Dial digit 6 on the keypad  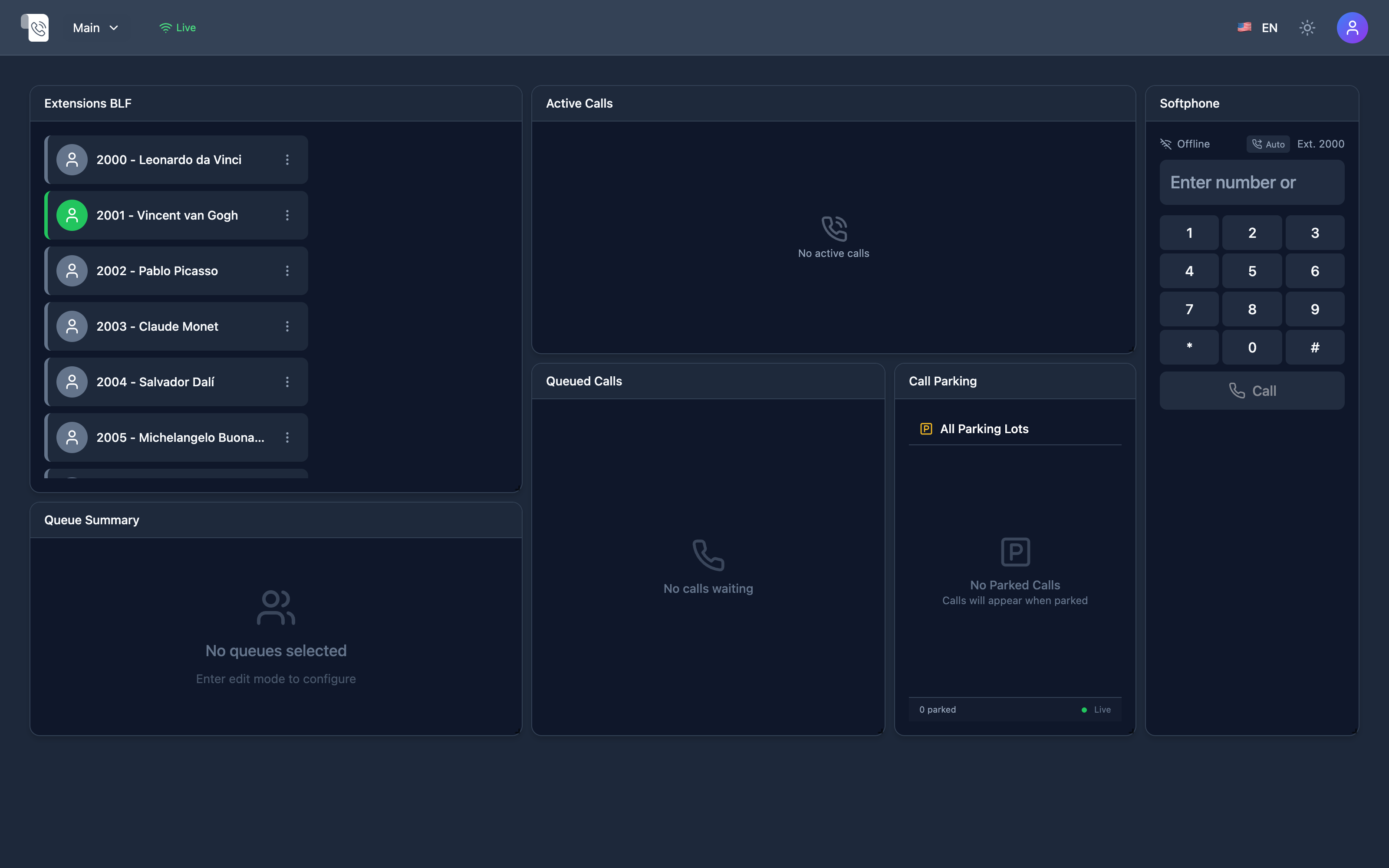[1315, 271]
